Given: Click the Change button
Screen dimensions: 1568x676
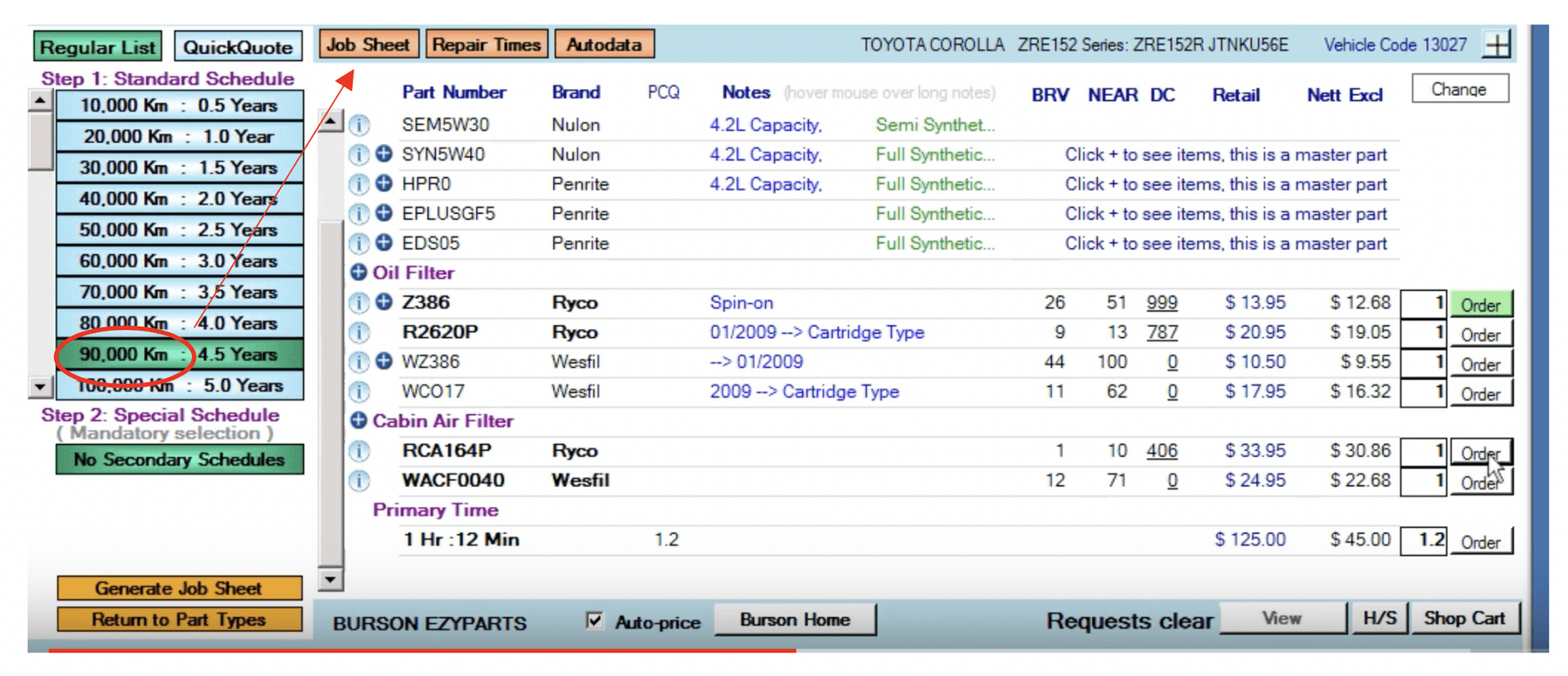Looking at the screenshot, I should [x=1459, y=89].
